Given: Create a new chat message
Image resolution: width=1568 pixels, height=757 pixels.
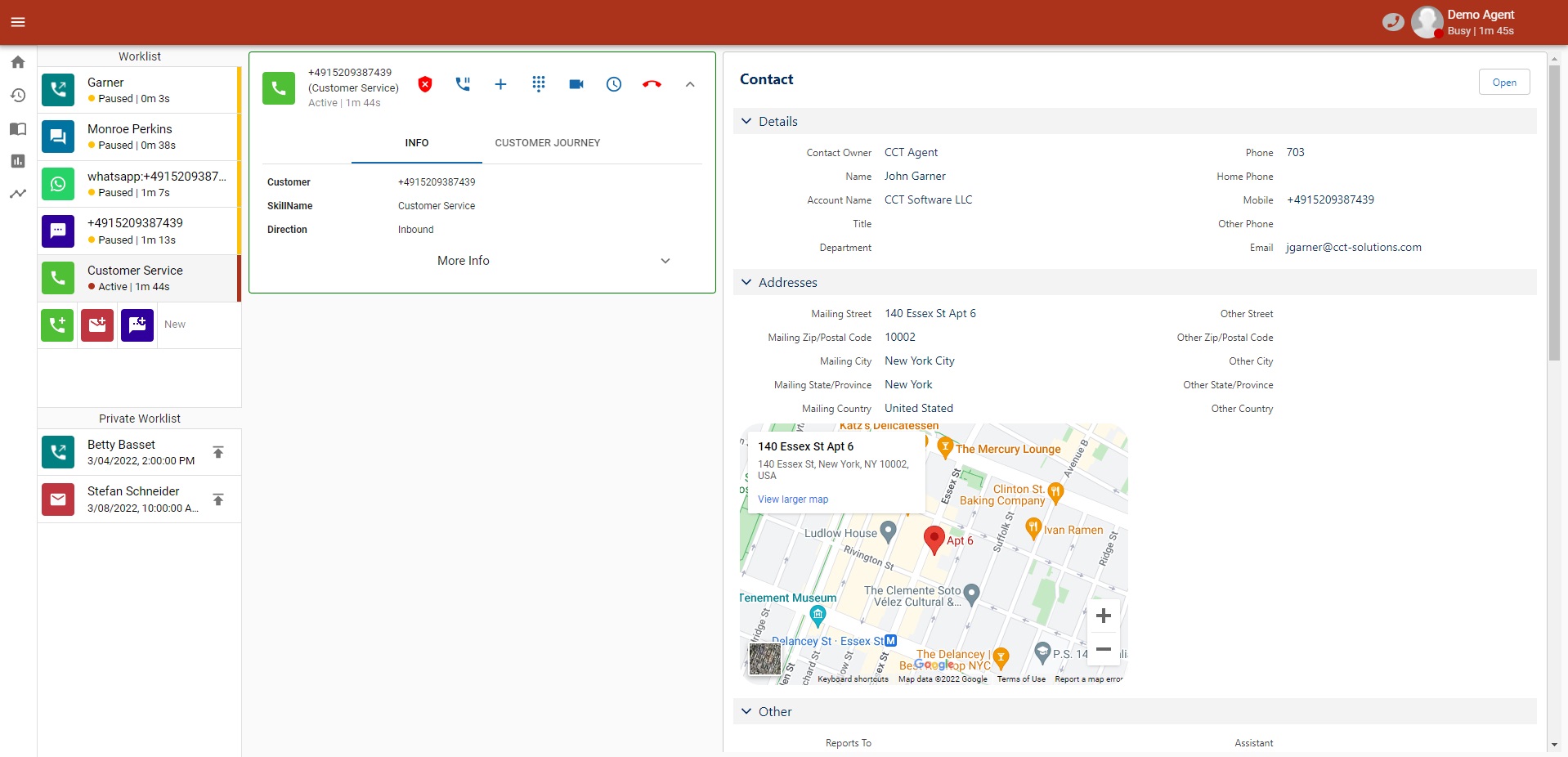Looking at the screenshot, I should 137,325.
